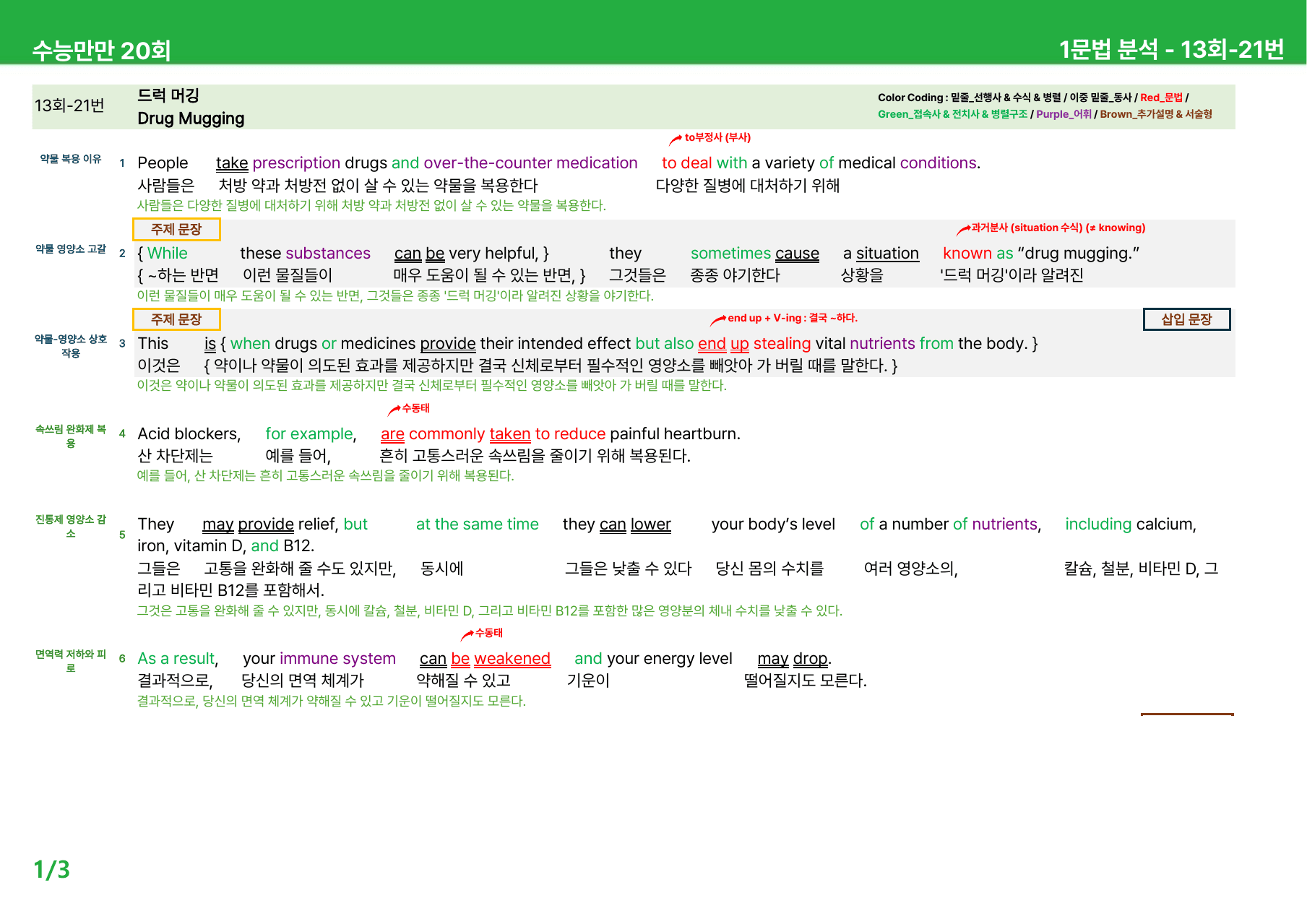Click the 'Brown_추가설명 & 서술형' legend entry
1307x924 pixels.
pyautogui.click(x=1155, y=114)
